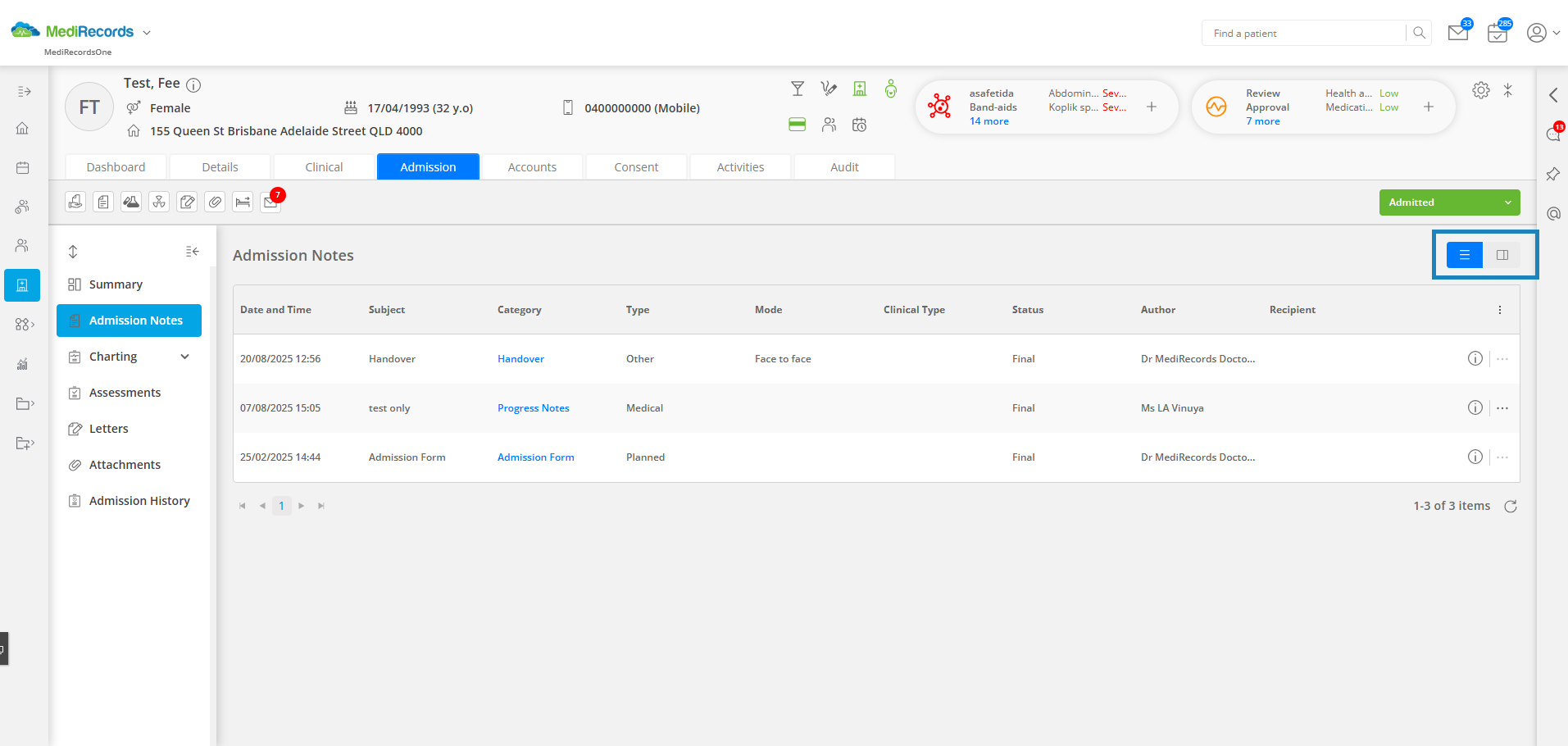Click the bed transfer toolbar icon

(243, 202)
